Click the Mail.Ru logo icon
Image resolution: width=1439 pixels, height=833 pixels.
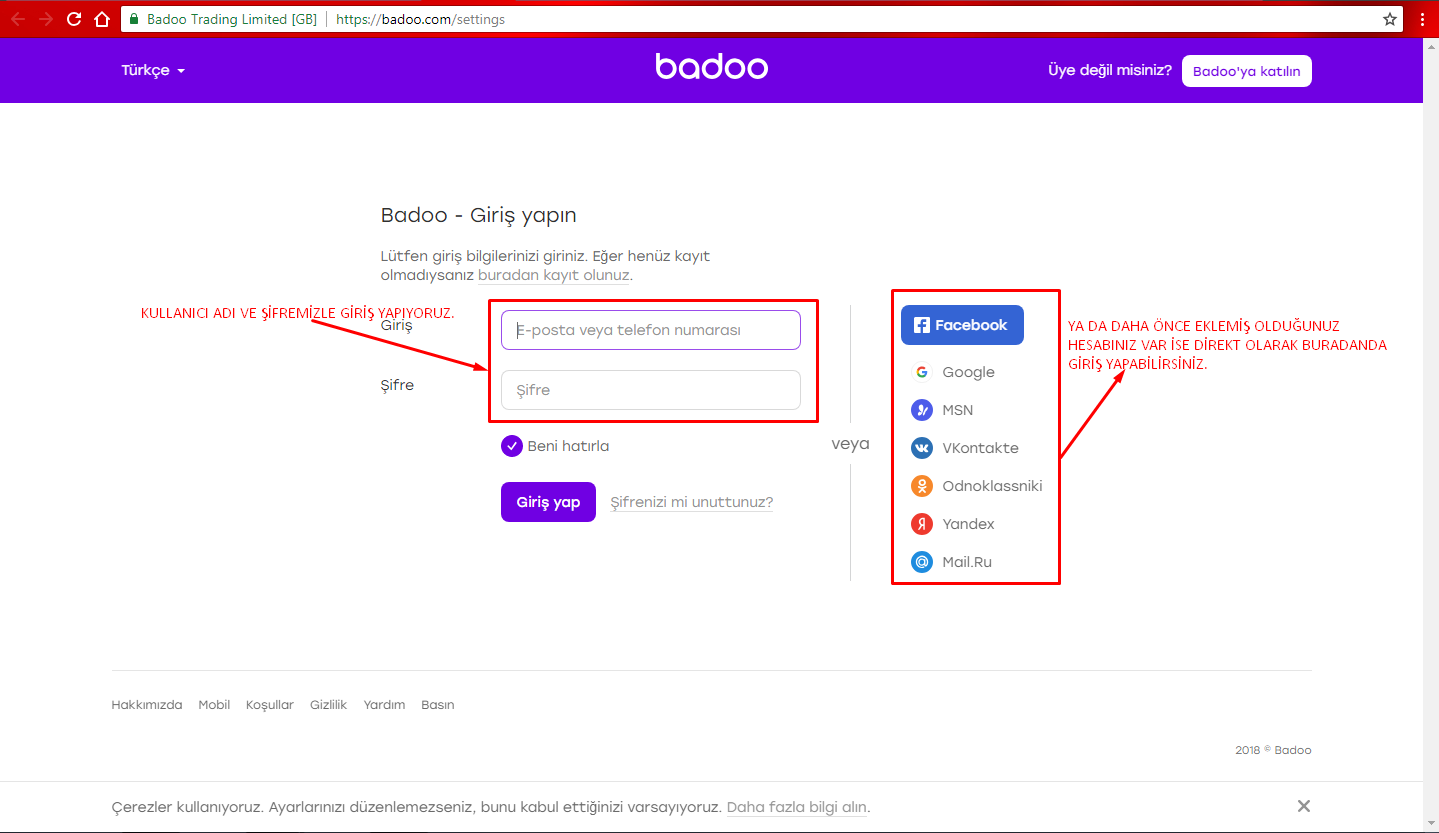921,562
